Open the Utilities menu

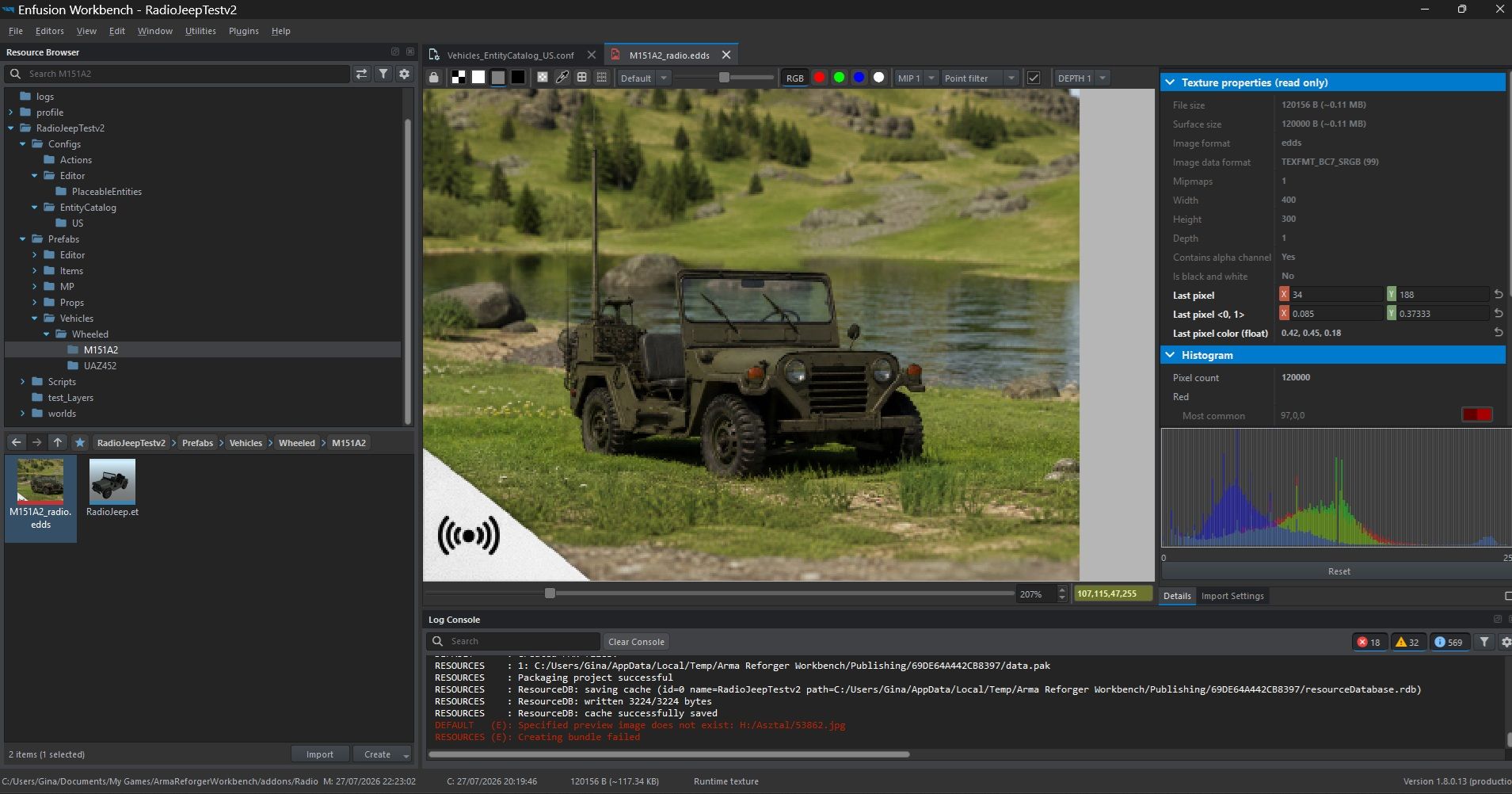[200, 31]
